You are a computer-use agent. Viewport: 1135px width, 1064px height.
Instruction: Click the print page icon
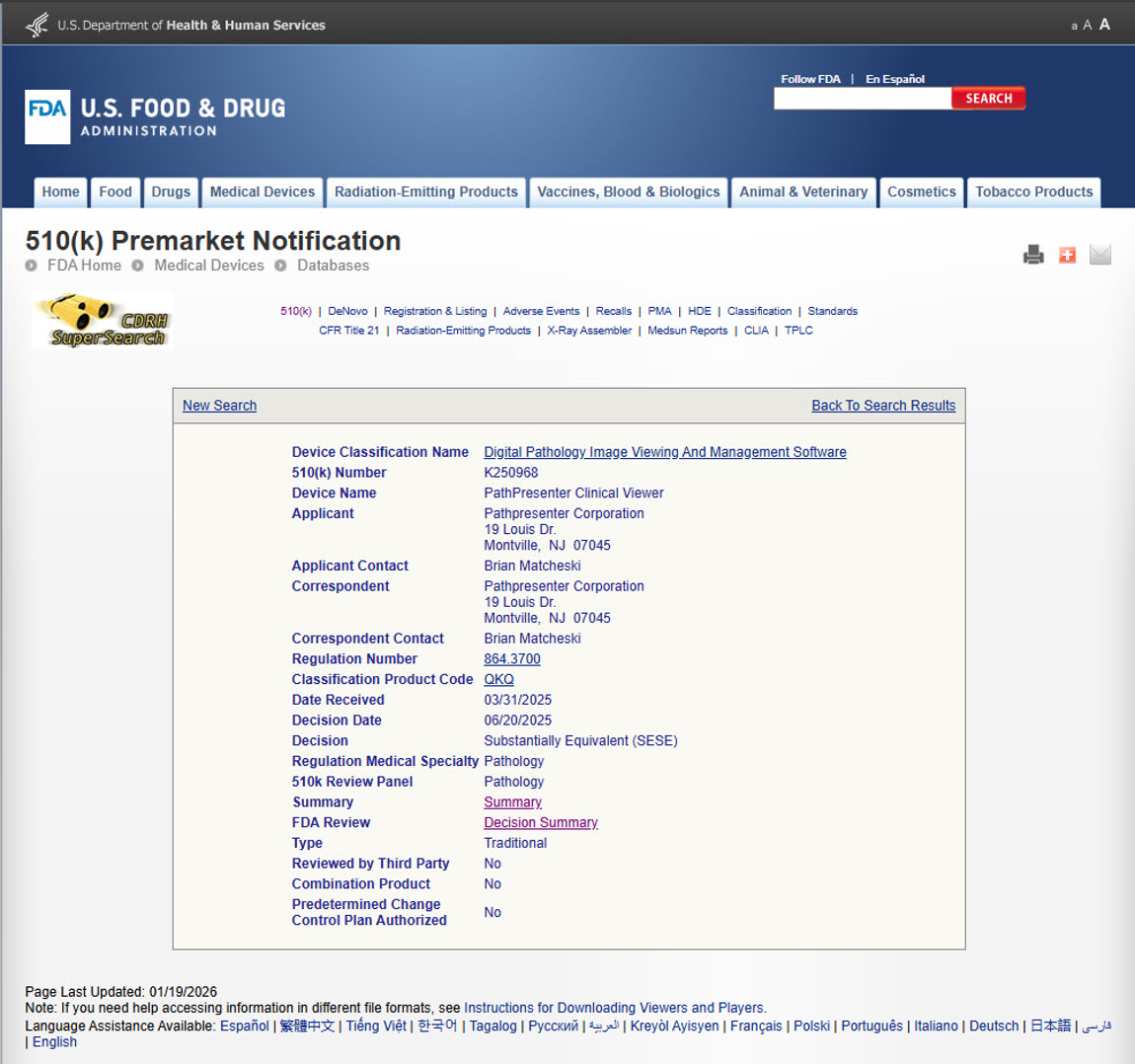click(x=1033, y=255)
